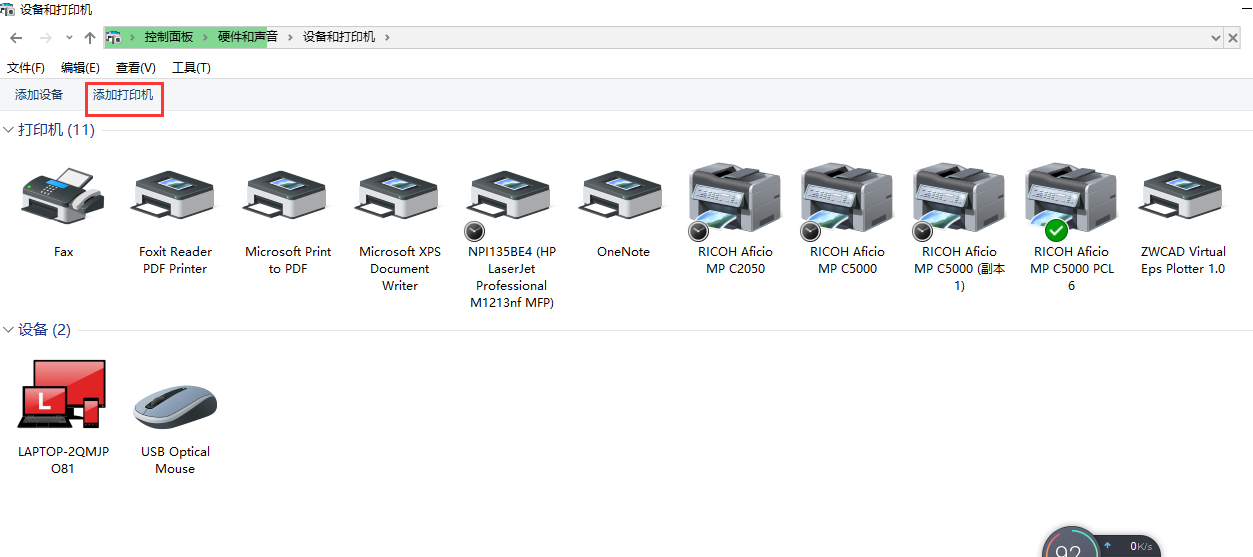Select the Foxit Reader PDF Printer icon
The height and width of the screenshot is (557, 1253).
pyautogui.click(x=175, y=196)
